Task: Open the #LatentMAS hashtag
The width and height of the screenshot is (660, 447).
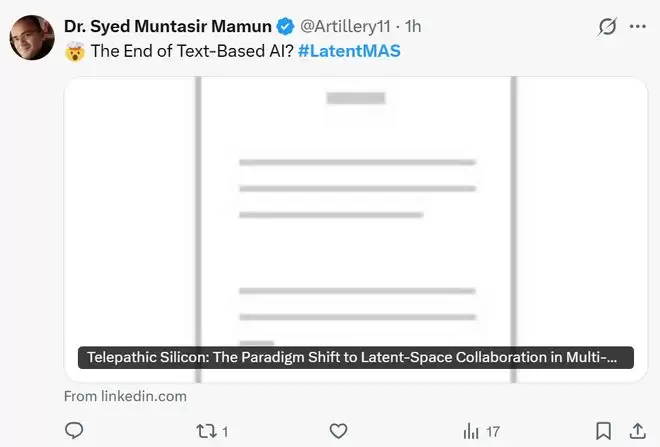Action: pos(349,51)
